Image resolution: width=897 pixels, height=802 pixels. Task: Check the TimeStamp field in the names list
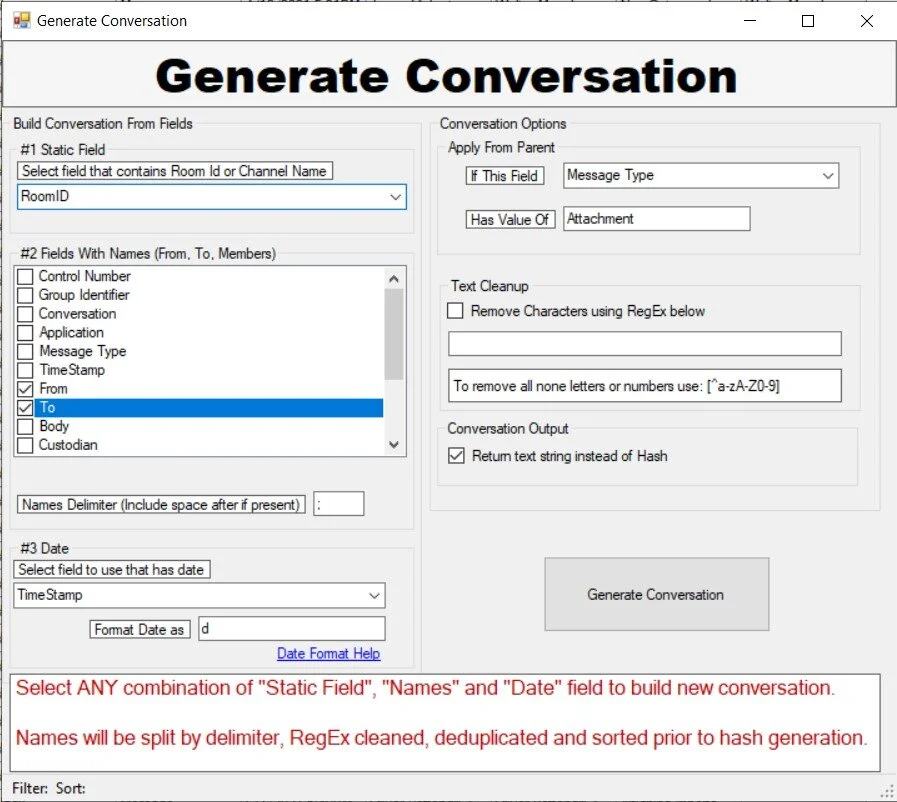[23, 369]
